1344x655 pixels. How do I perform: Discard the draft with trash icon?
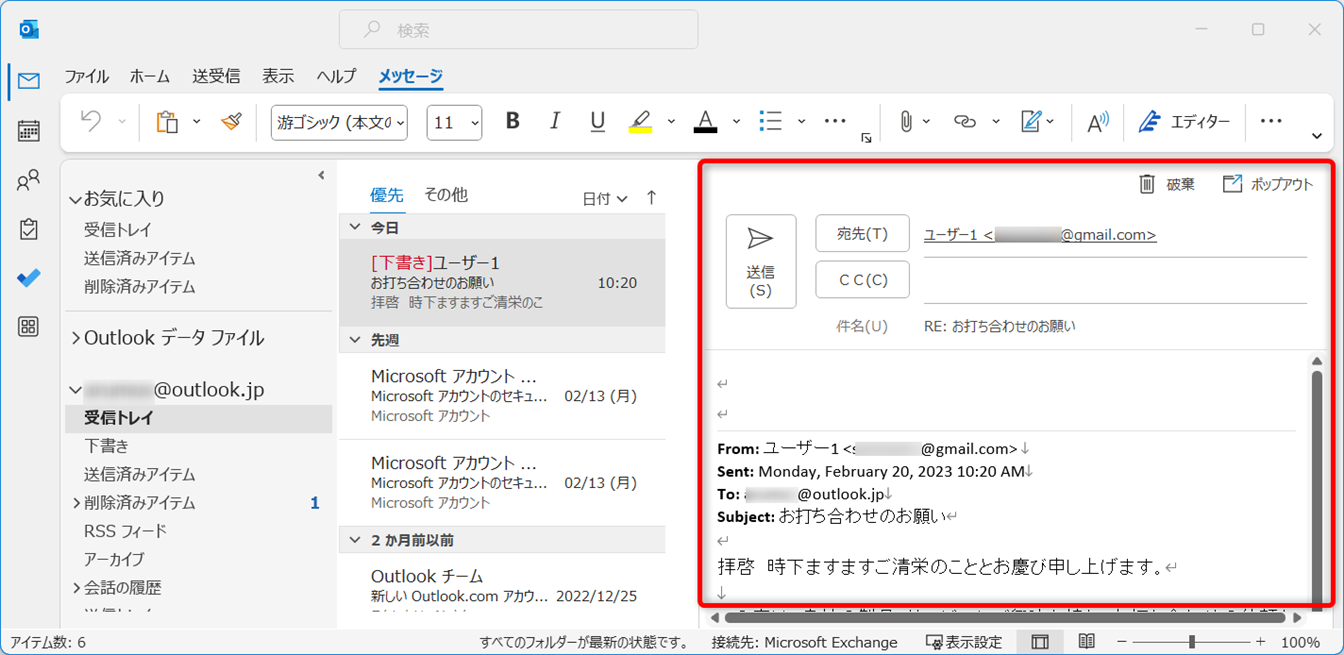(1167, 184)
